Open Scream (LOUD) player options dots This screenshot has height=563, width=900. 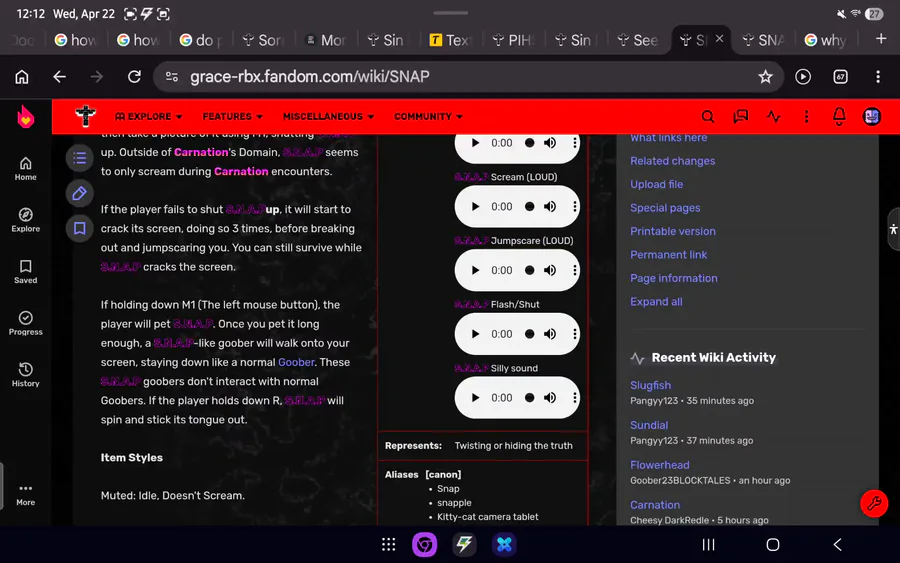(x=574, y=207)
